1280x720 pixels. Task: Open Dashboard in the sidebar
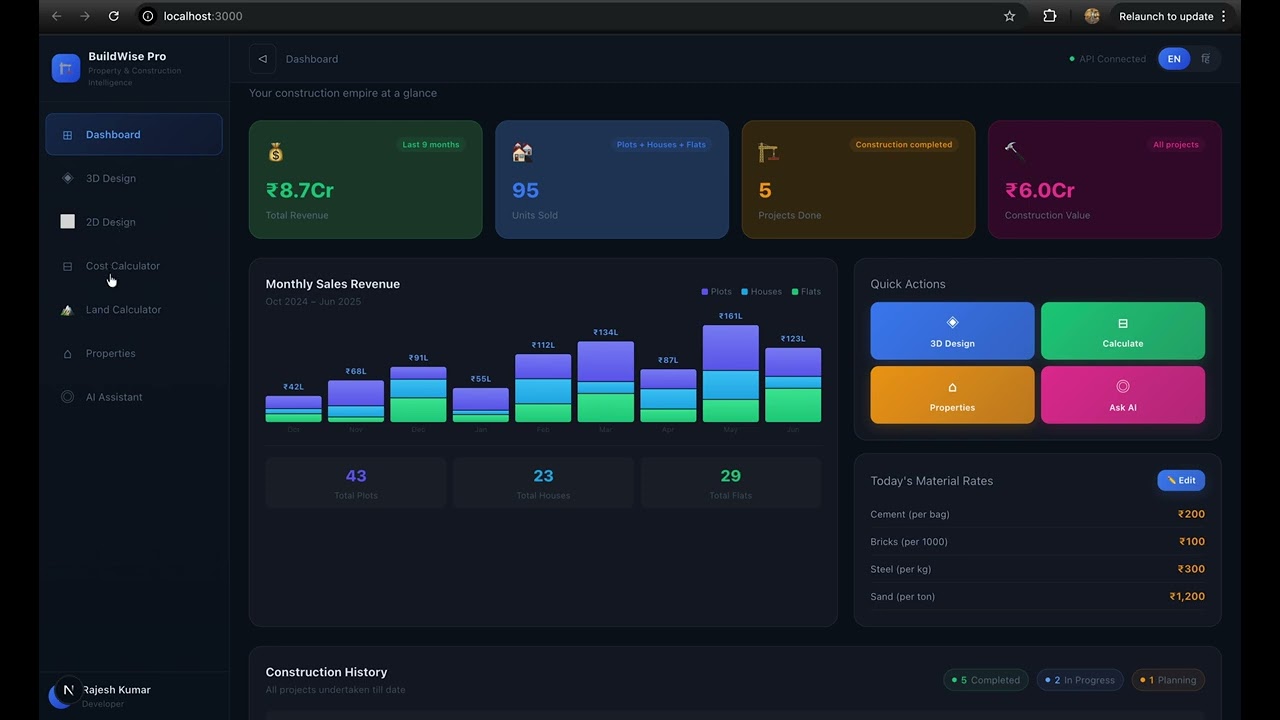pyautogui.click(x=134, y=134)
